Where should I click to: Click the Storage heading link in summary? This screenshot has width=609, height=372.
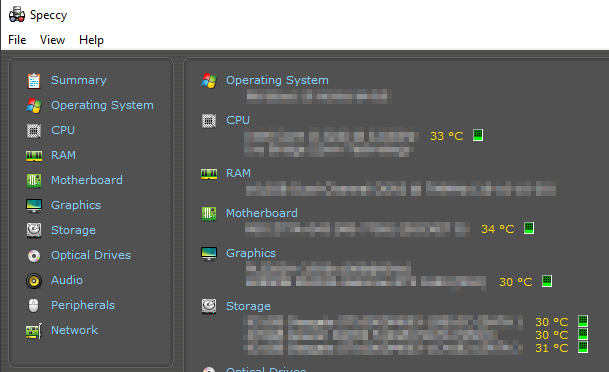248,306
